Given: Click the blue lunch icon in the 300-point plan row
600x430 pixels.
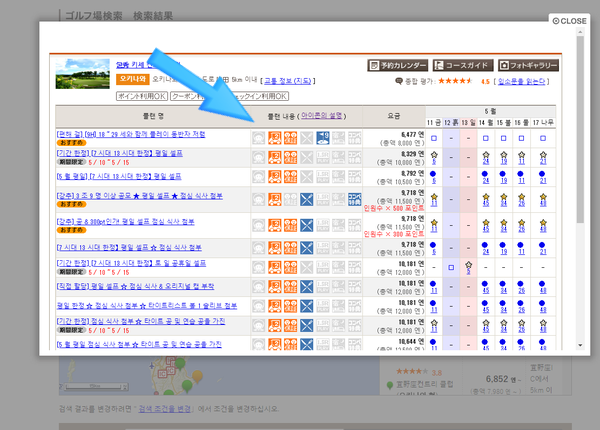Looking at the screenshot, I should (307, 225).
